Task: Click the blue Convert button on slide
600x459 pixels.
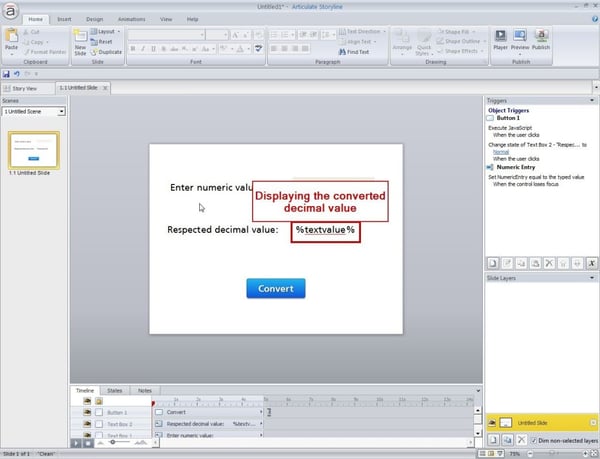Action: coord(276,288)
